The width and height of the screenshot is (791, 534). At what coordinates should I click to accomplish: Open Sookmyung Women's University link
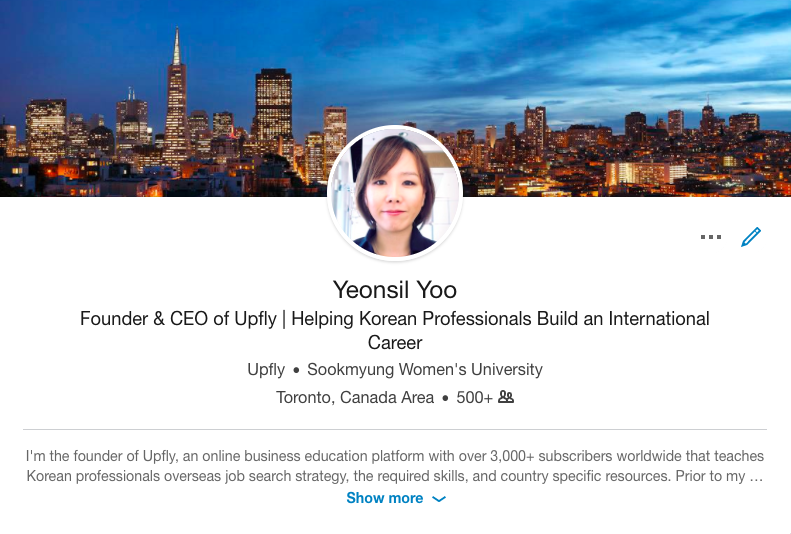pos(425,370)
